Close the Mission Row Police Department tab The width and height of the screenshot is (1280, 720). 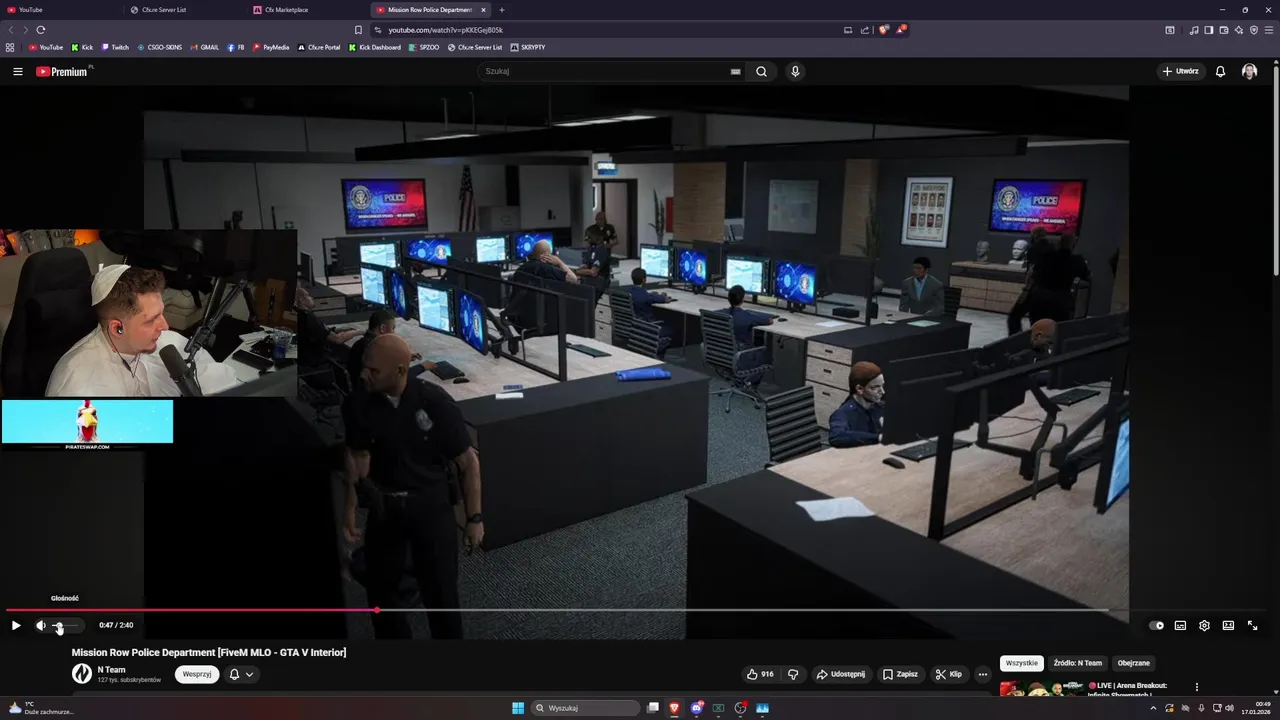coord(483,9)
